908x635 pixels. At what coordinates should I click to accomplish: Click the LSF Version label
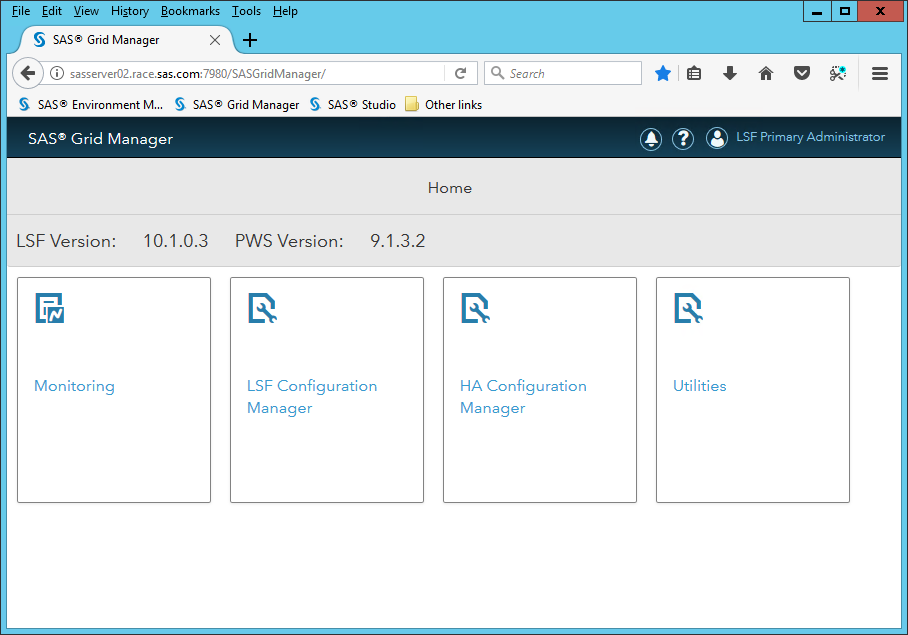click(x=66, y=241)
